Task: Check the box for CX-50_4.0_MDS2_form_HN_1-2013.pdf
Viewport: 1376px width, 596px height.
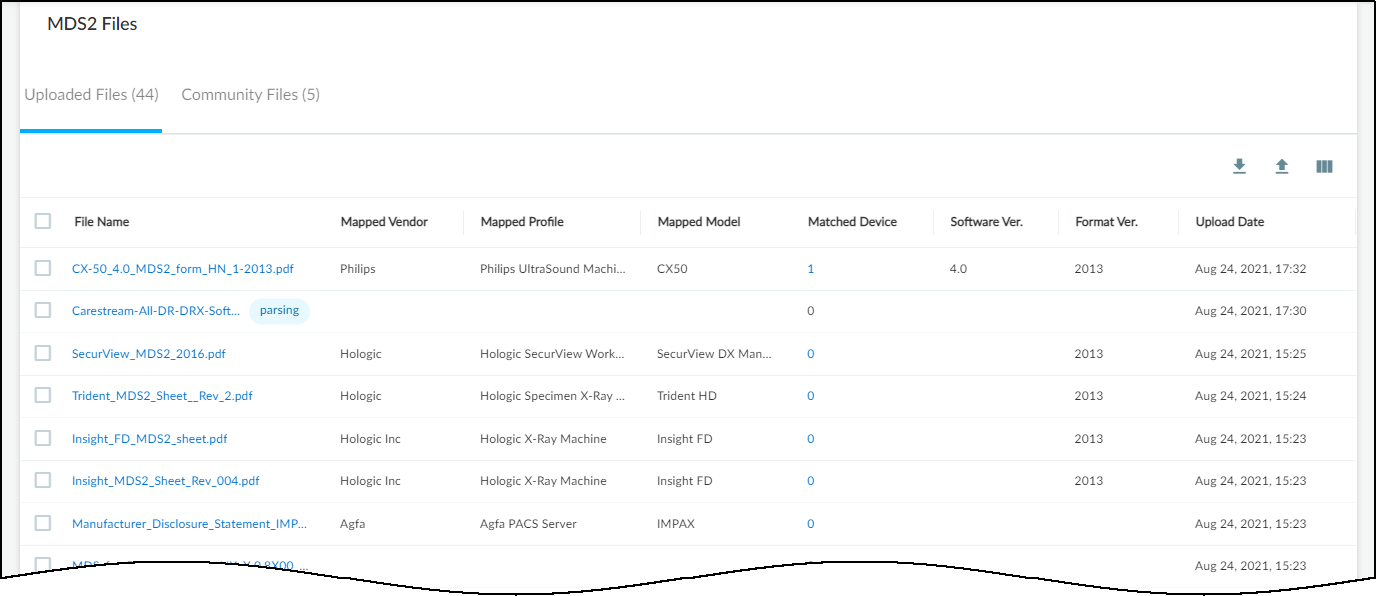Action: pyautogui.click(x=43, y=268)
